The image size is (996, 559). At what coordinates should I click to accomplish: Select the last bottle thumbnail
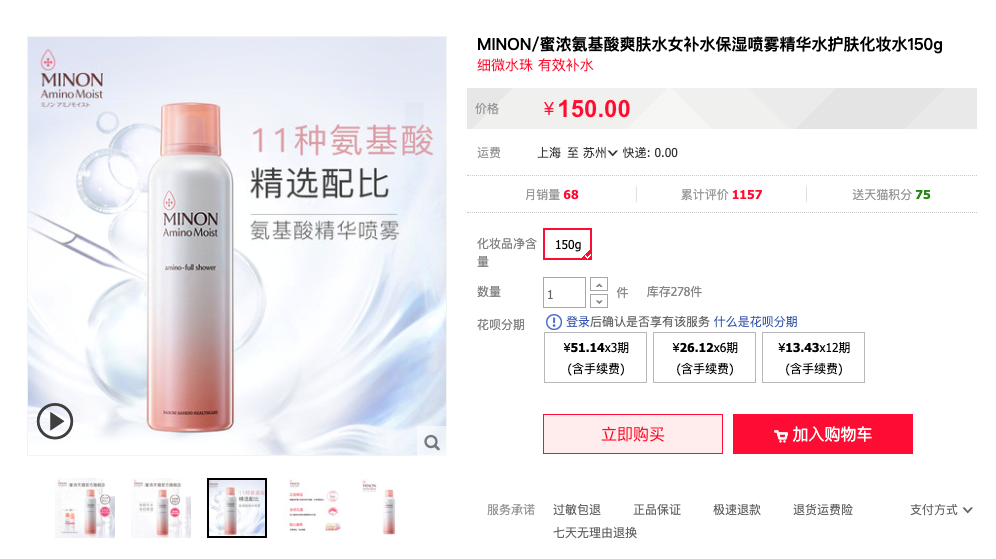click(389, 508)
